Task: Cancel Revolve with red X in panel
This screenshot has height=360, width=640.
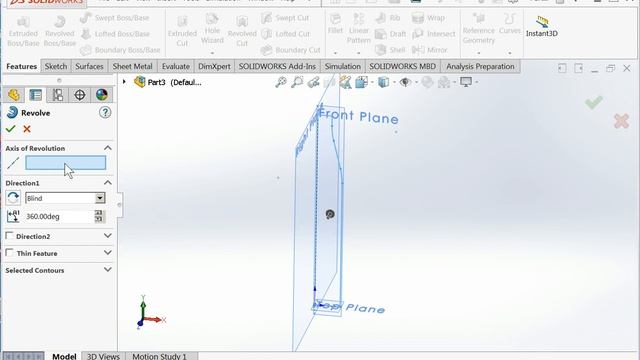Action: 27,129
